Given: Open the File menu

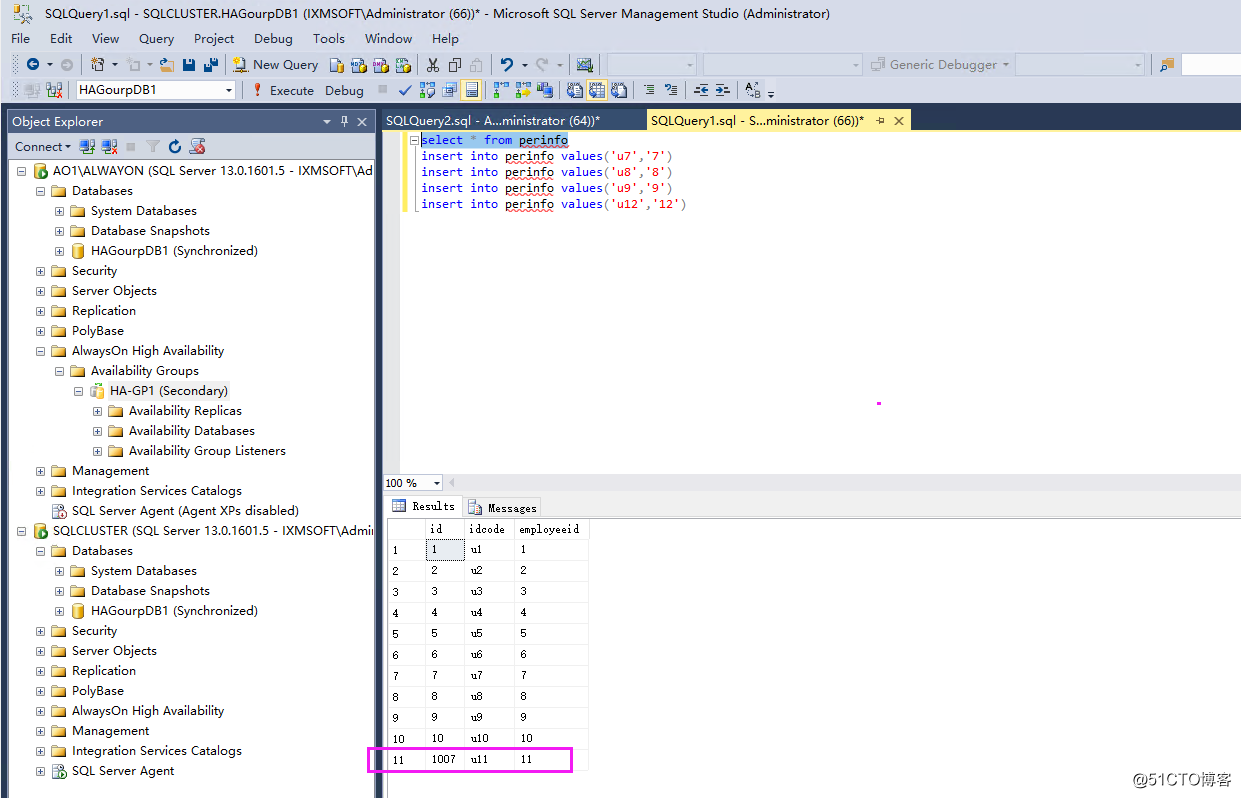Looking at the screenshot, I should point(21,38).
